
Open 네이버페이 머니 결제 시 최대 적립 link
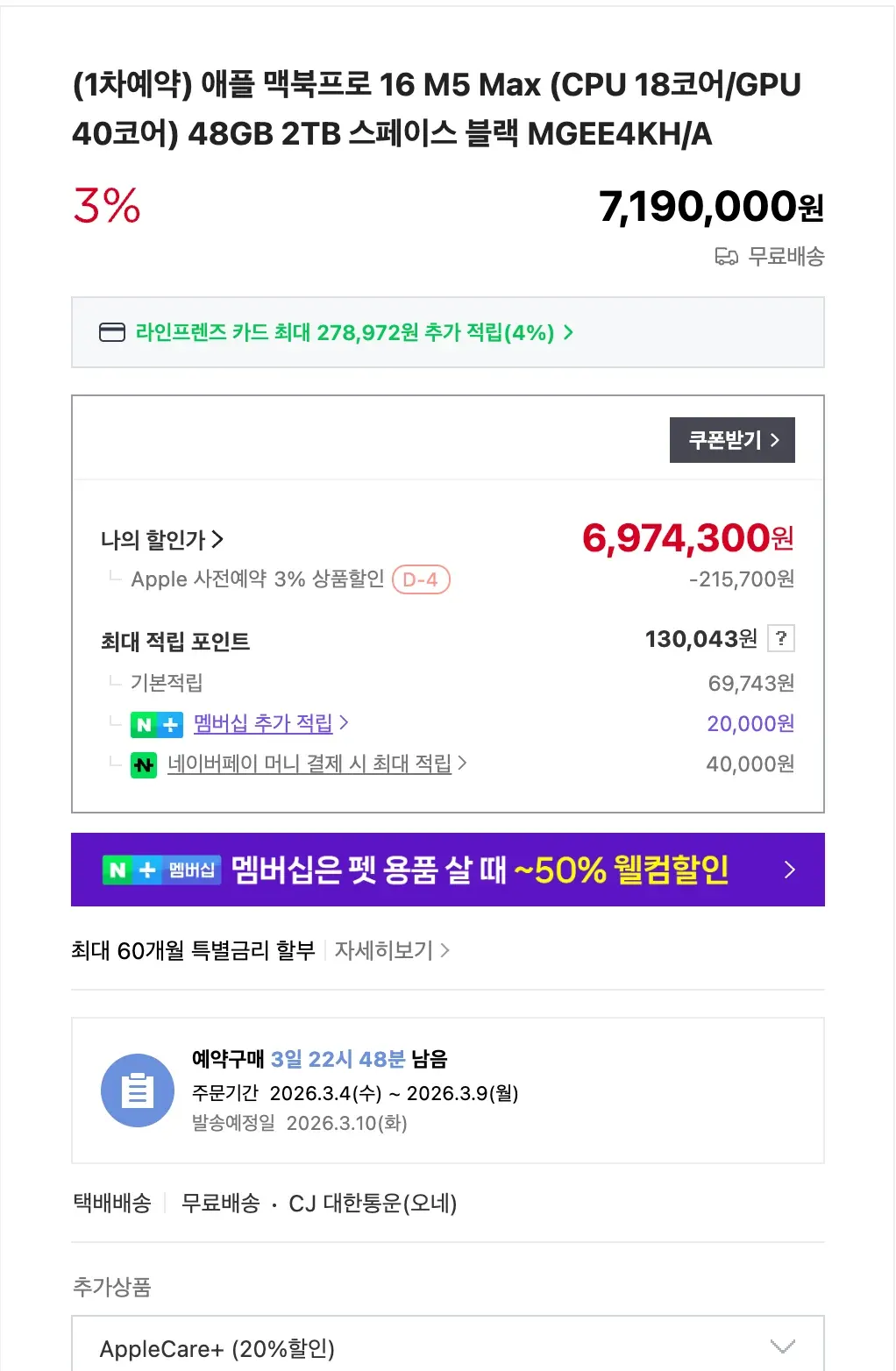point(309,764)
